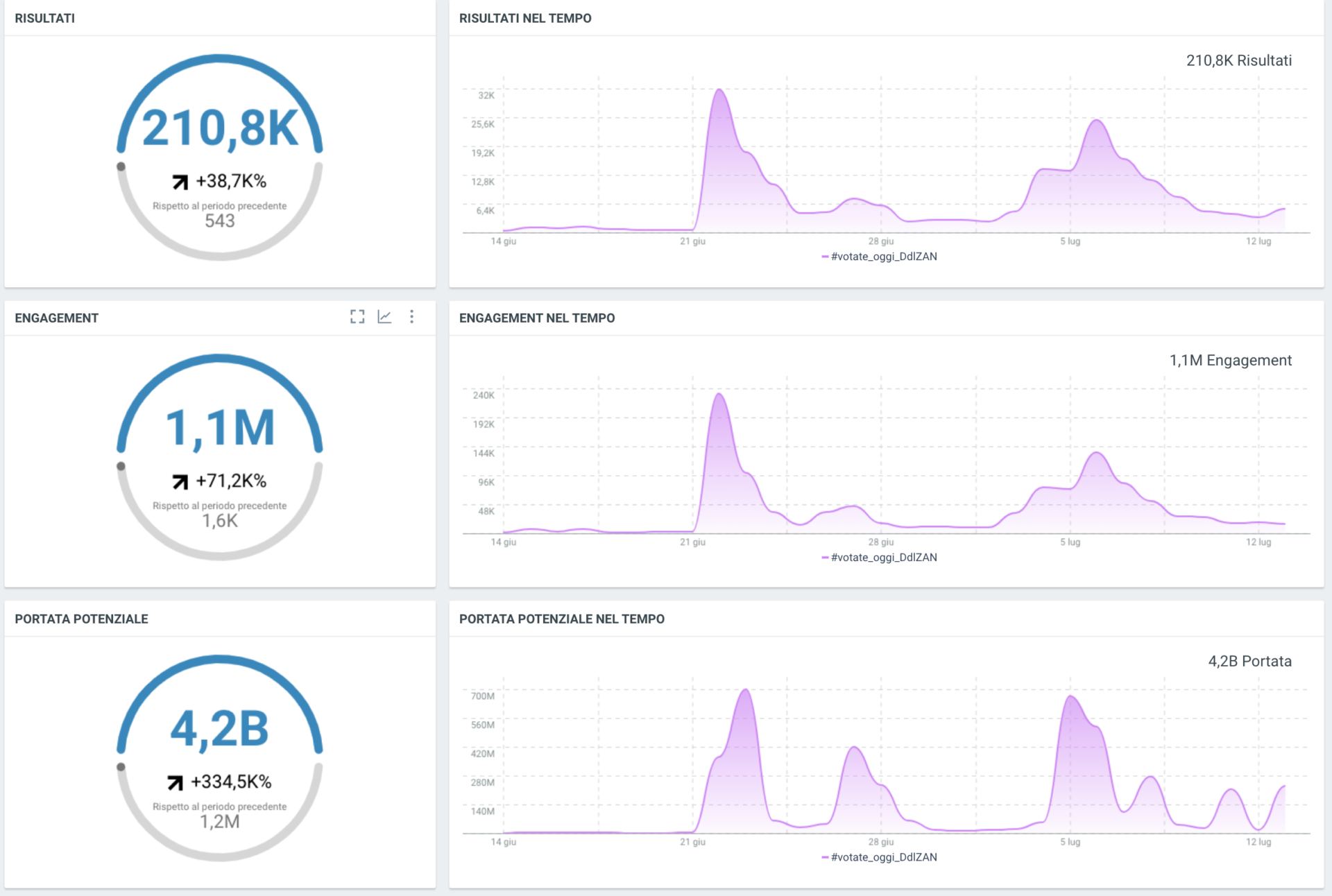Switch Engagement widget to line chart view

(384, 317)
